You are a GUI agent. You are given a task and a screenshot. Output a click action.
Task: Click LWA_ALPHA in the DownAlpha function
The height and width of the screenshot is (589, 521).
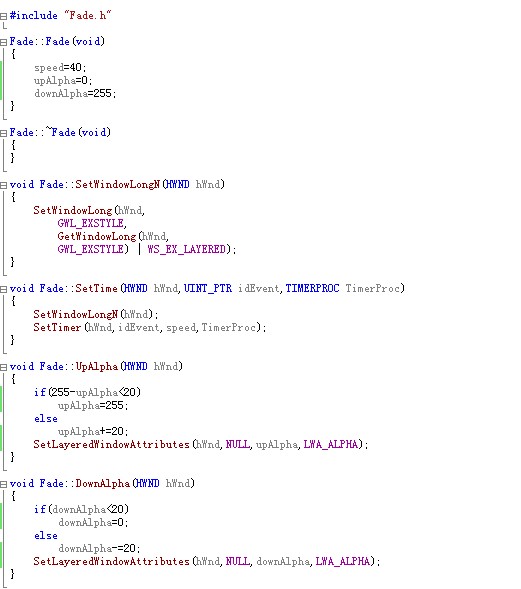[x=343, y=561]
